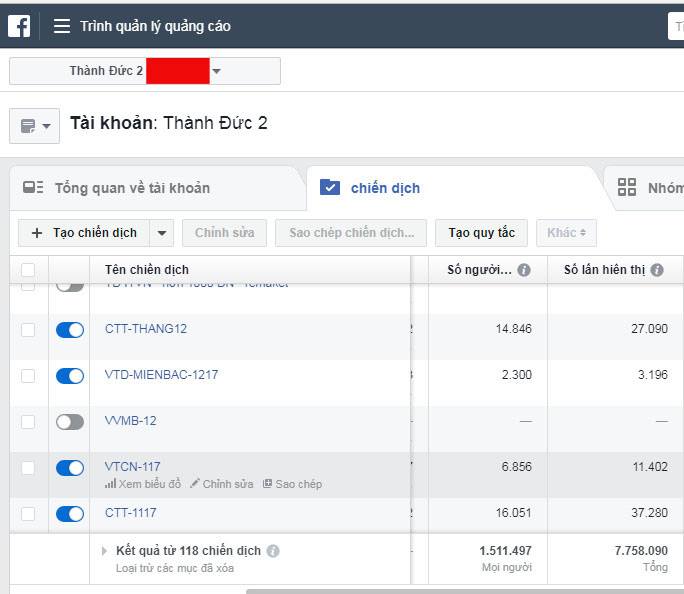Screen dimensions: 684x594
Task: Open the VTD-MIENBAC-1217 campaign link
Action: (161, 375)
